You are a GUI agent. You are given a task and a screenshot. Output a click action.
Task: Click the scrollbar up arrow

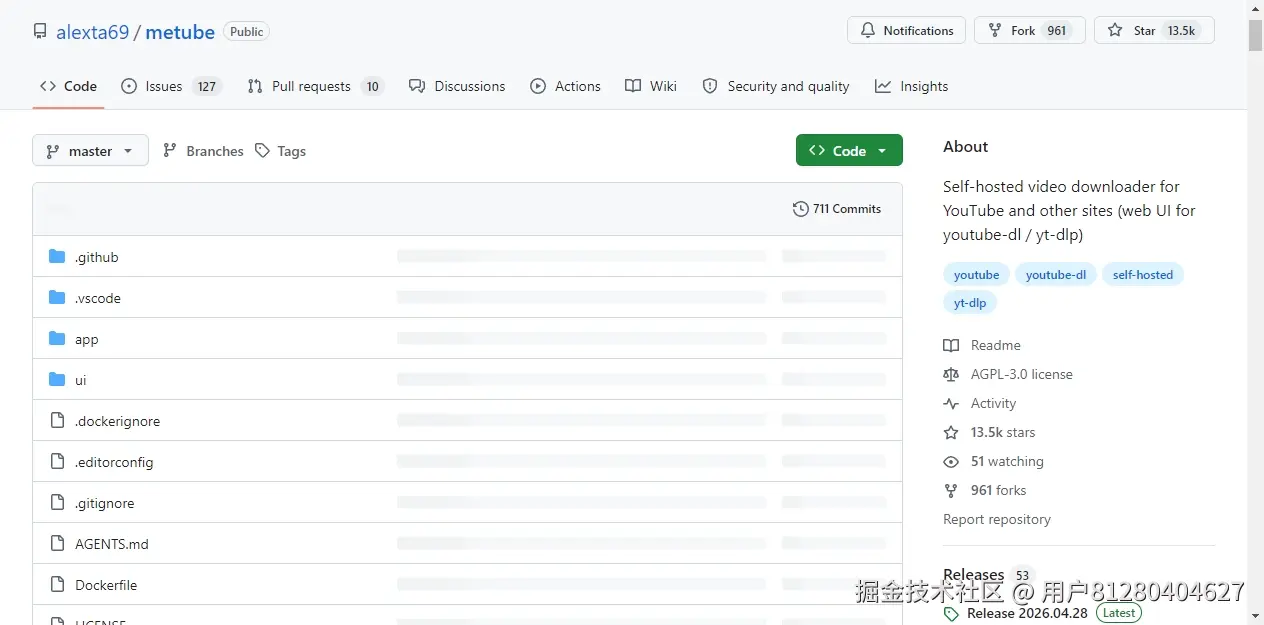point(1256,8)
